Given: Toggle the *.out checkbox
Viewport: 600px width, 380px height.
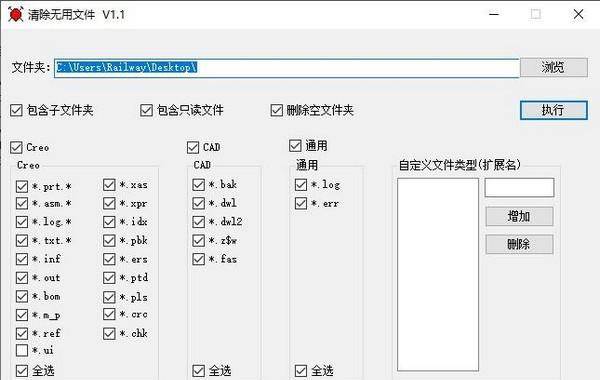Looking at the screenshot, I should point(22,277).
